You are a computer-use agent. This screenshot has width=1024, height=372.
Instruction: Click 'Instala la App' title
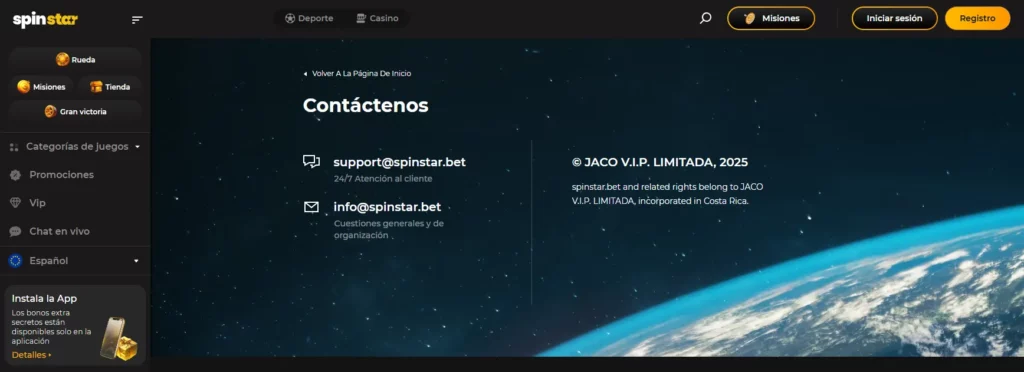tap(44, 298)
